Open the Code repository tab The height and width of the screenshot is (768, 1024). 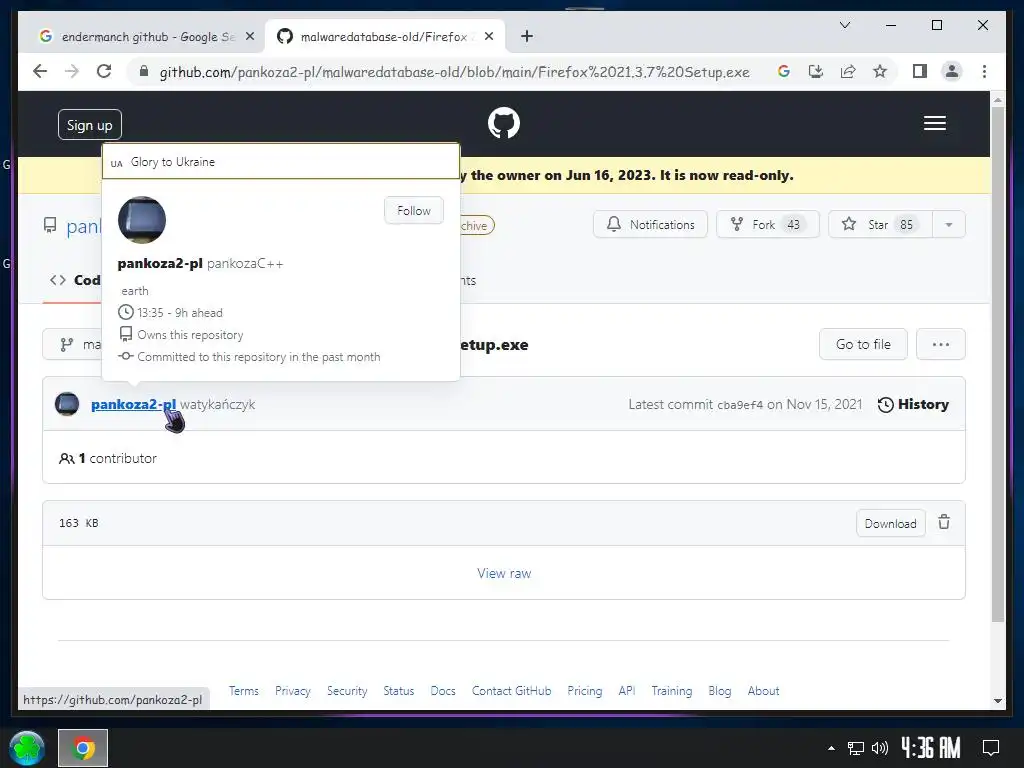75,280
